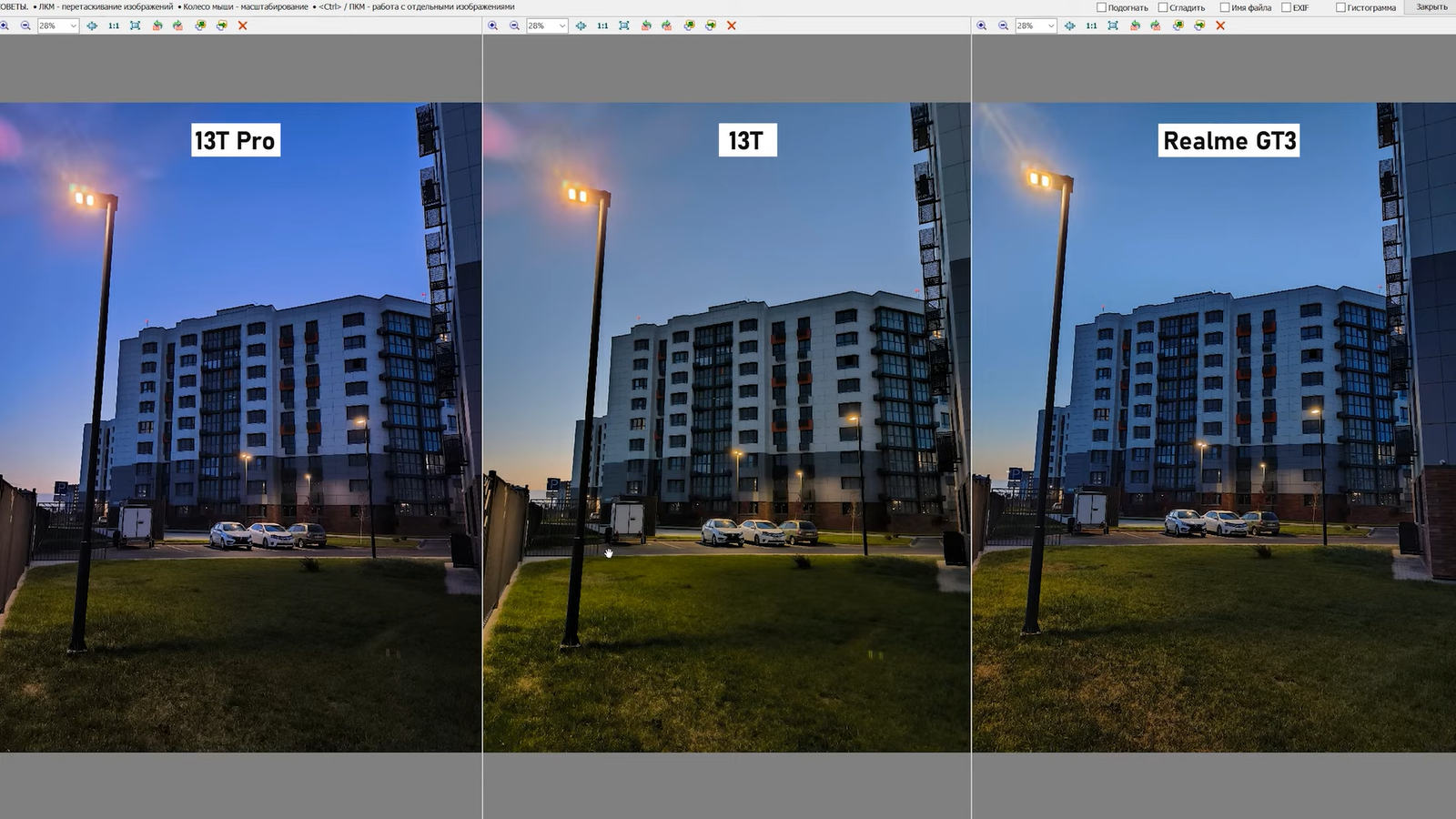Fit image to window in Realme GT3 panel
Viewport: 1456px width, 819px height.
click(x=1112, y=25)
